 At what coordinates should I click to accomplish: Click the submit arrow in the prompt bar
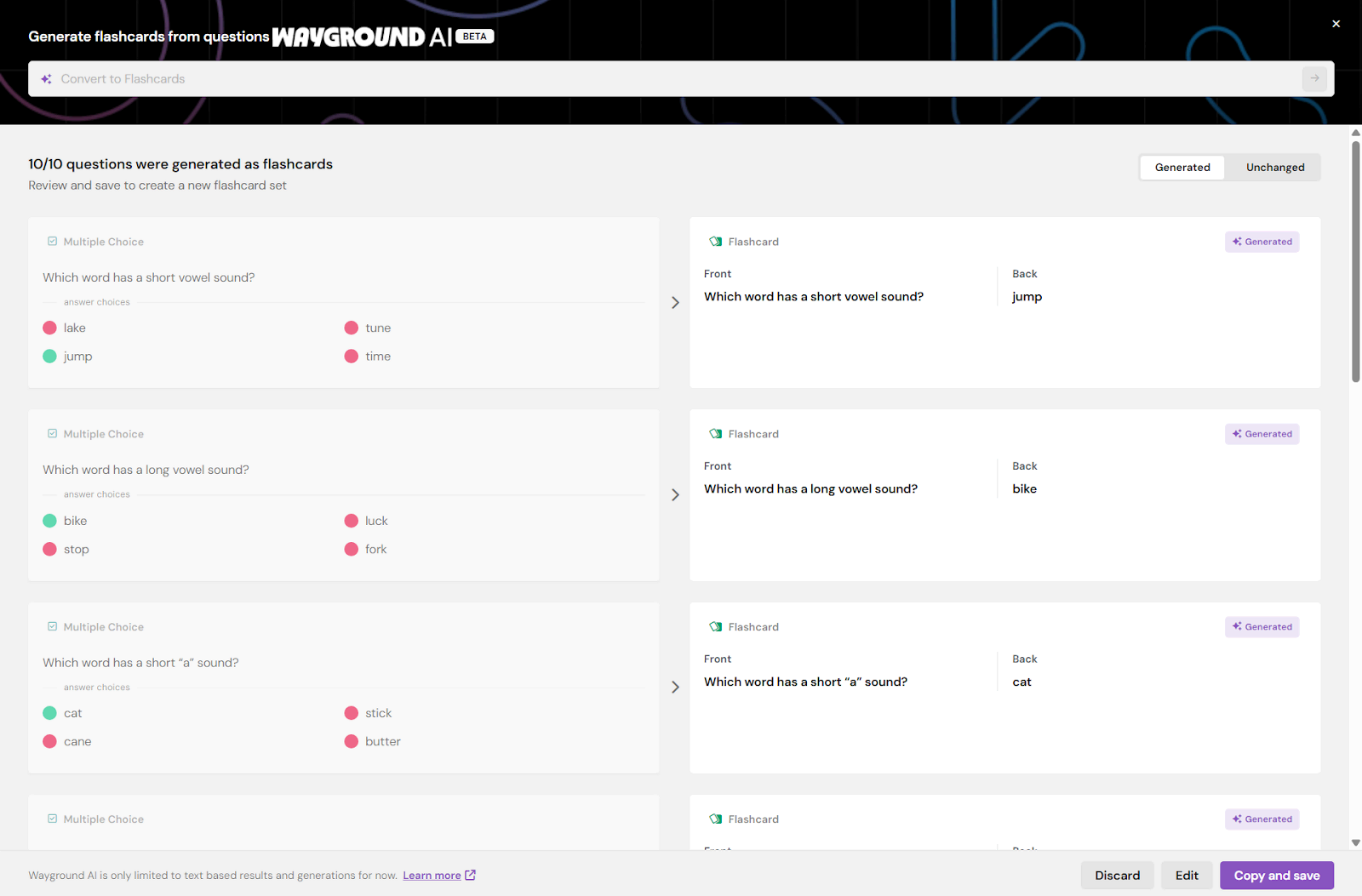(1314, 78)
